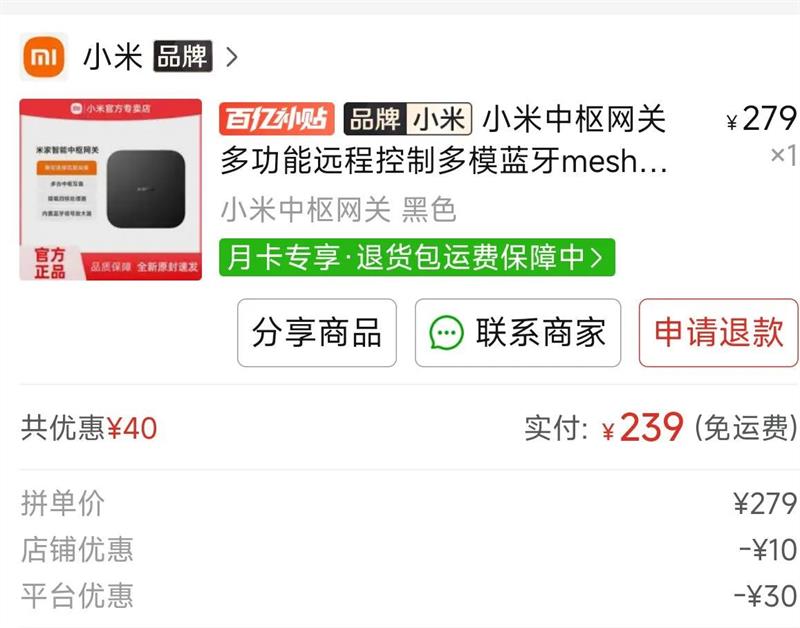Open the 小米中枢网关 product title
Viewport: 800px width, 628px height.
444,140
